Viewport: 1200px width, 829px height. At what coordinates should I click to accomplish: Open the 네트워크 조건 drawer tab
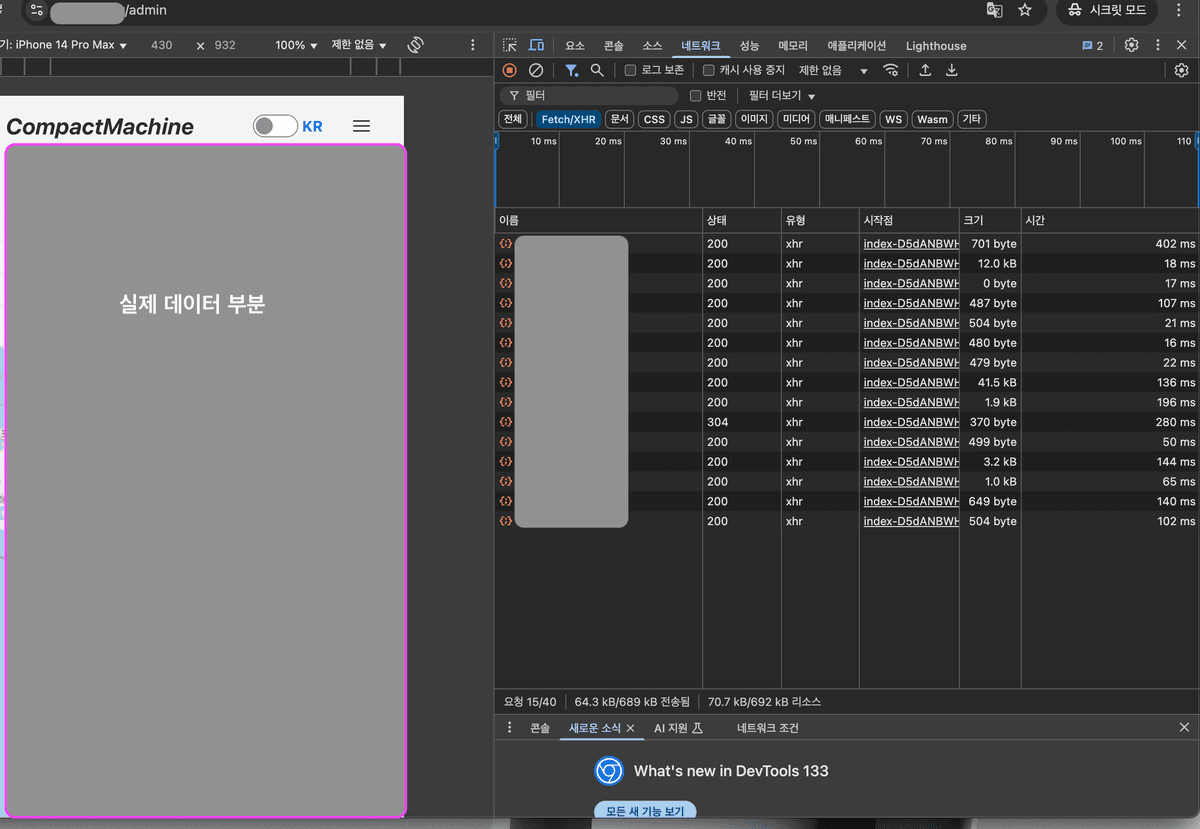click(x=768, y=728)
